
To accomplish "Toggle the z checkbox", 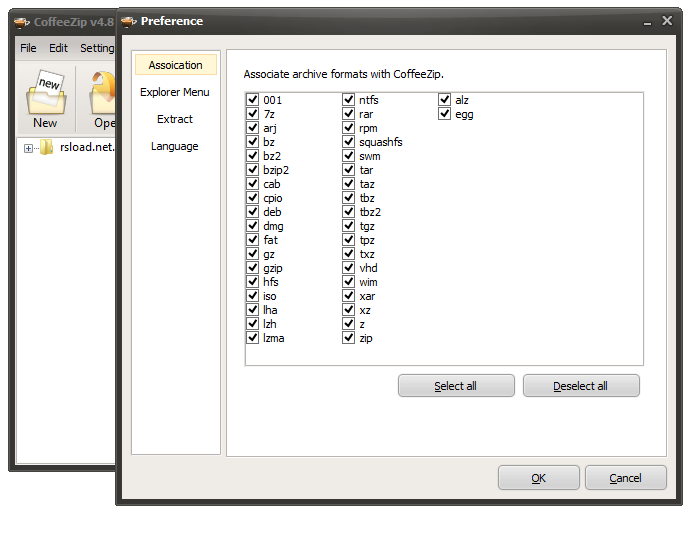I will (349, 324).
